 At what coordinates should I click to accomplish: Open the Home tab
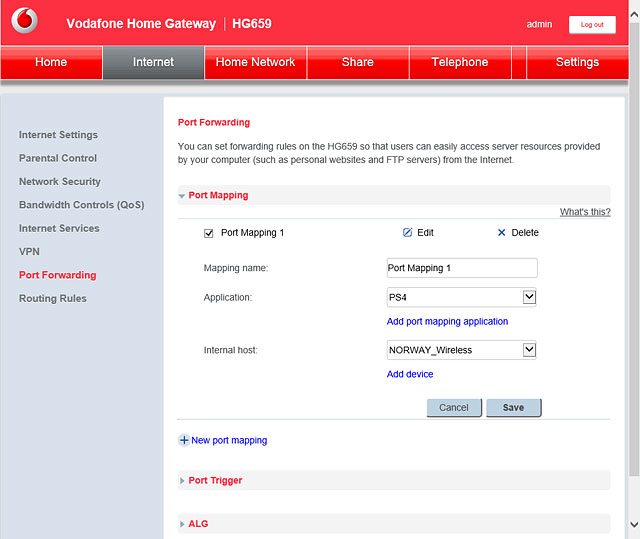tap(51, 62)
